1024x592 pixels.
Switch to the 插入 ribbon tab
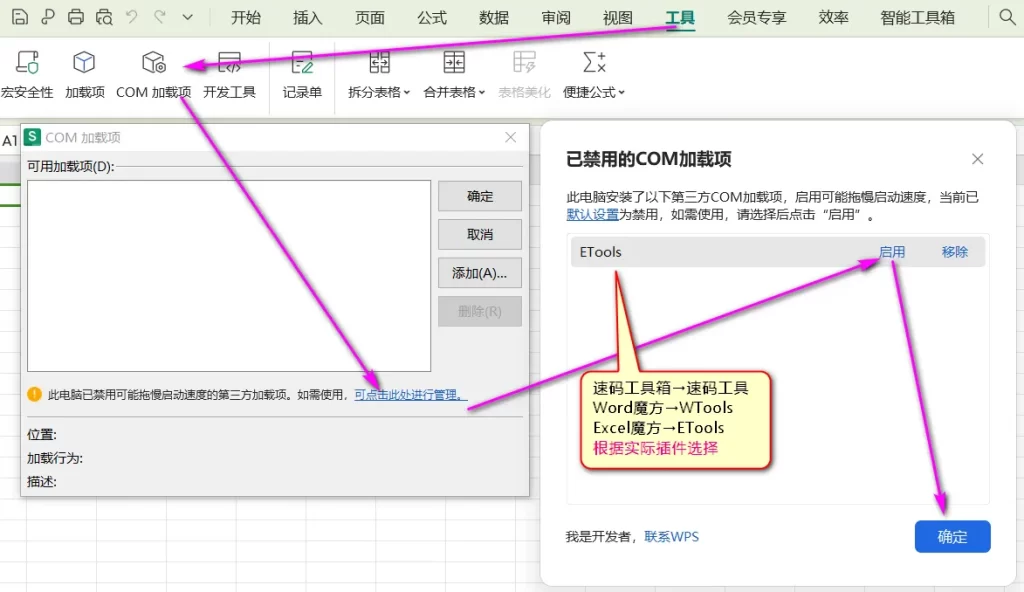[x=308, y=18]
